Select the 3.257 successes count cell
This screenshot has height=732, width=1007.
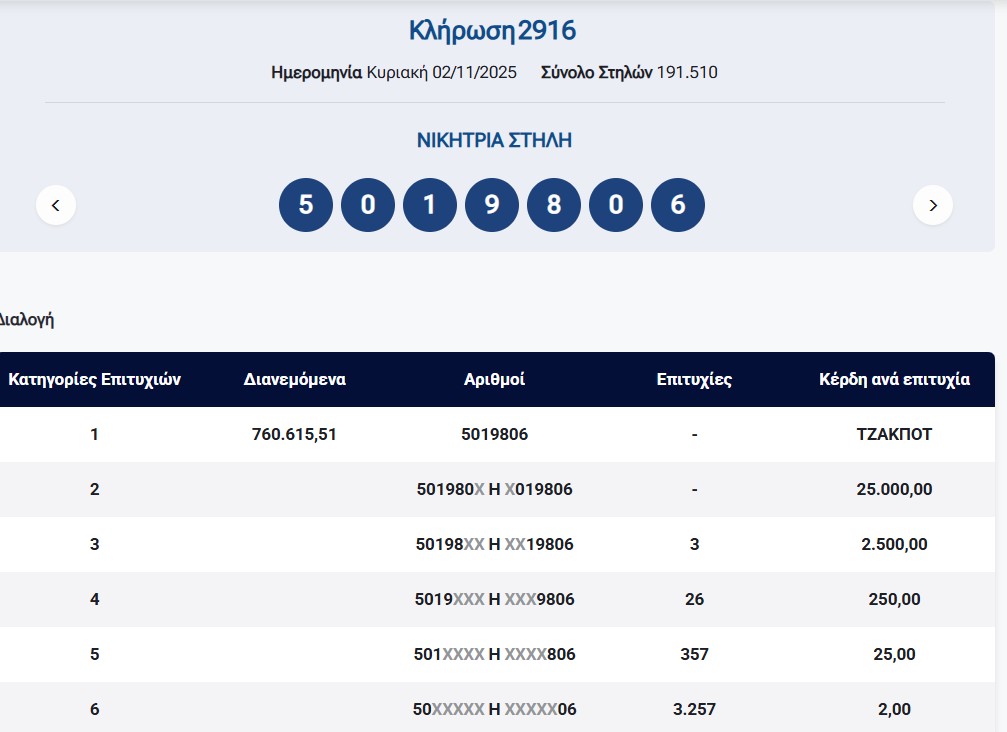point(694,709)
